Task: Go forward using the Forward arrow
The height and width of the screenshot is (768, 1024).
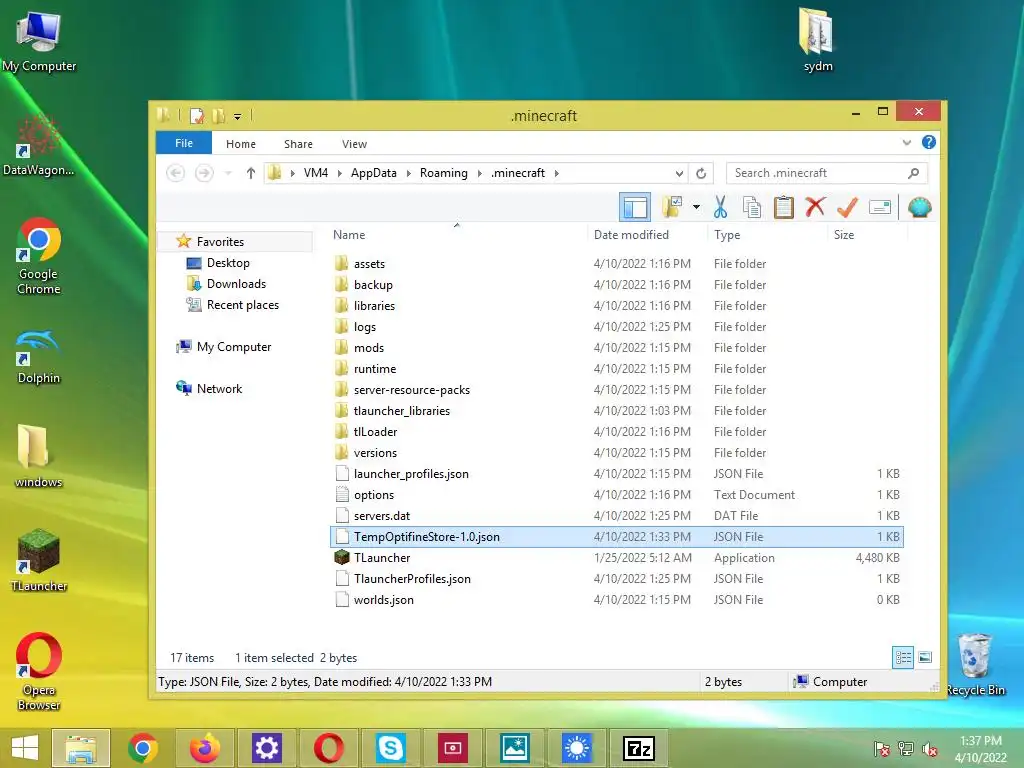Action: pyautogui.click(x=204, y=173)
